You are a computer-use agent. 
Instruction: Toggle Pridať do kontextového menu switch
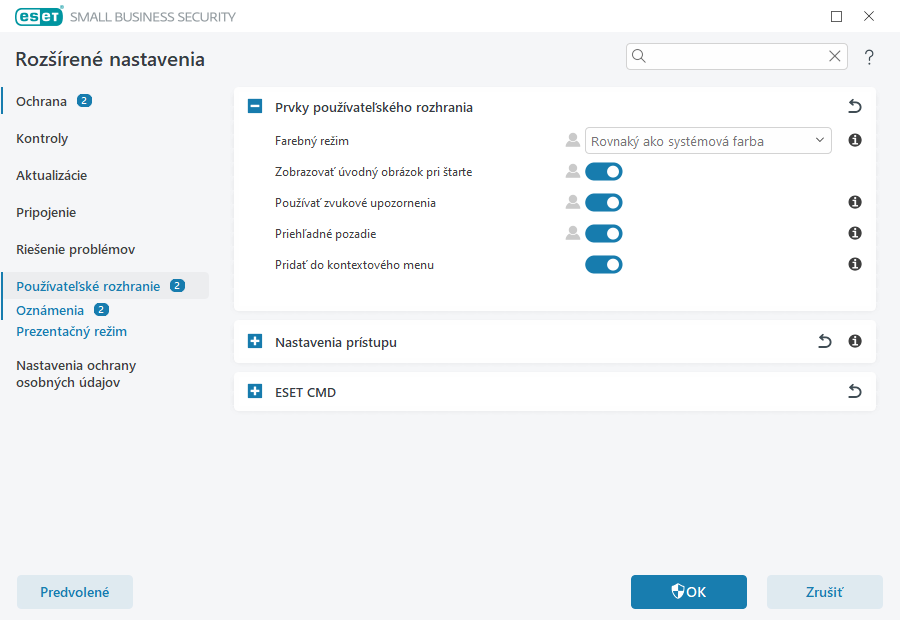(604, 265)
